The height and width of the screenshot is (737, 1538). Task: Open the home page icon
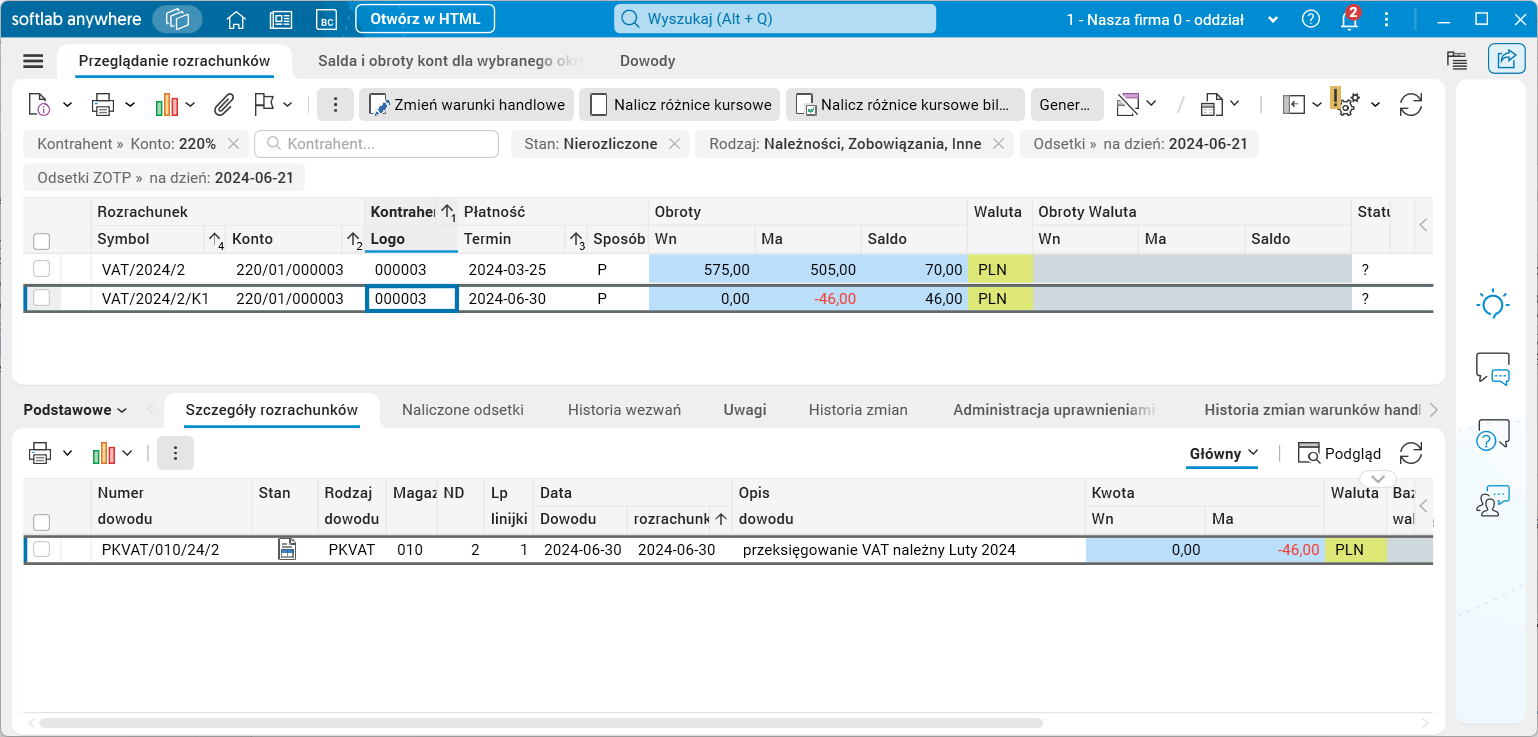[x=236, y=19]
